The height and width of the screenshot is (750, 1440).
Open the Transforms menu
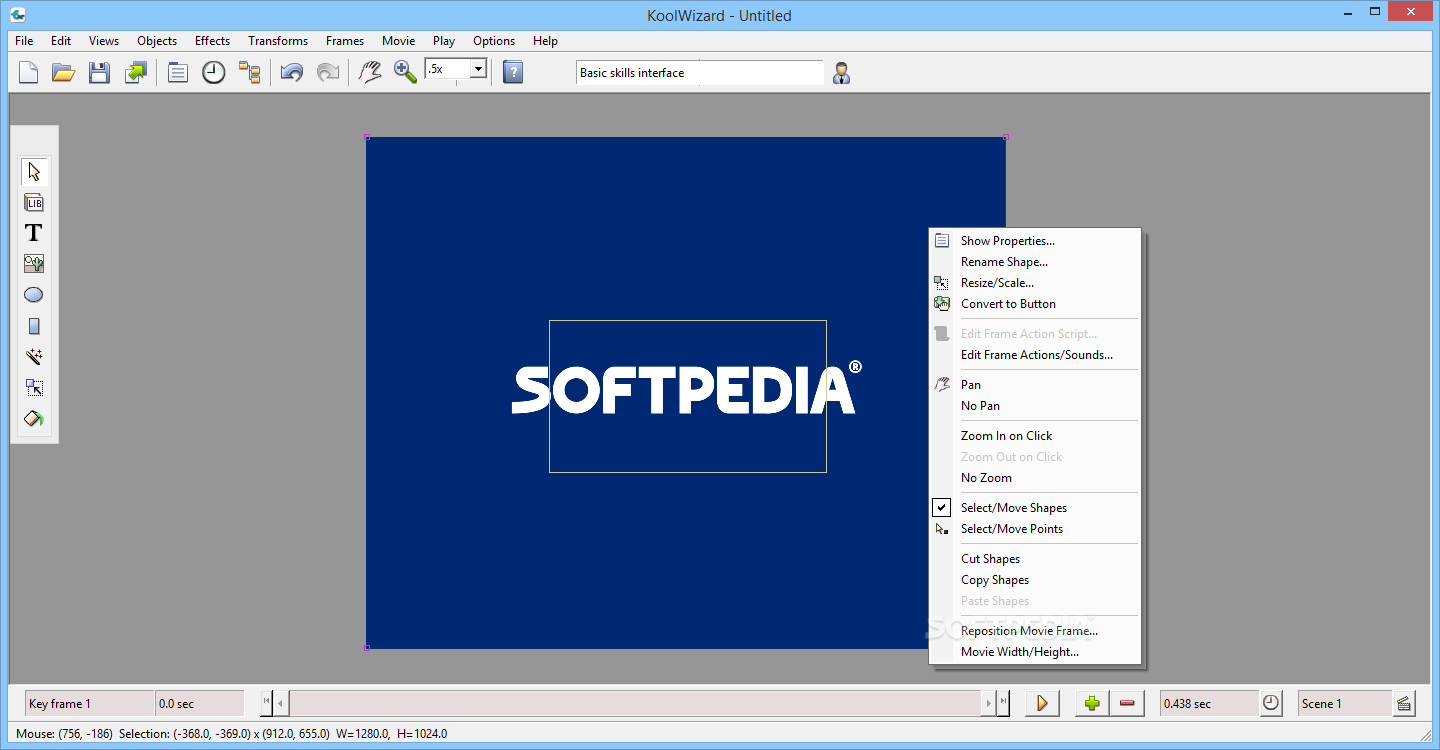[278, 41]
